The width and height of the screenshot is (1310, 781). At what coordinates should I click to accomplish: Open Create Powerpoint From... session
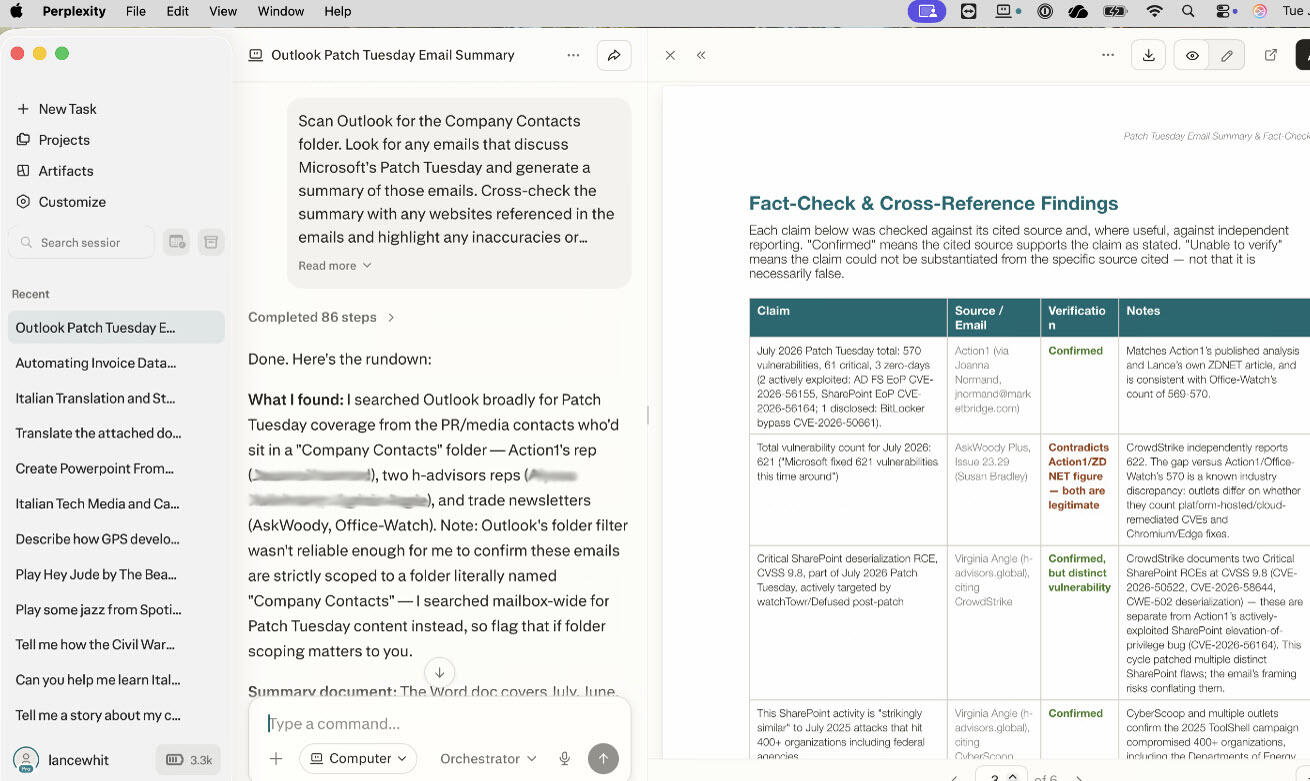[x=116, y=468]
